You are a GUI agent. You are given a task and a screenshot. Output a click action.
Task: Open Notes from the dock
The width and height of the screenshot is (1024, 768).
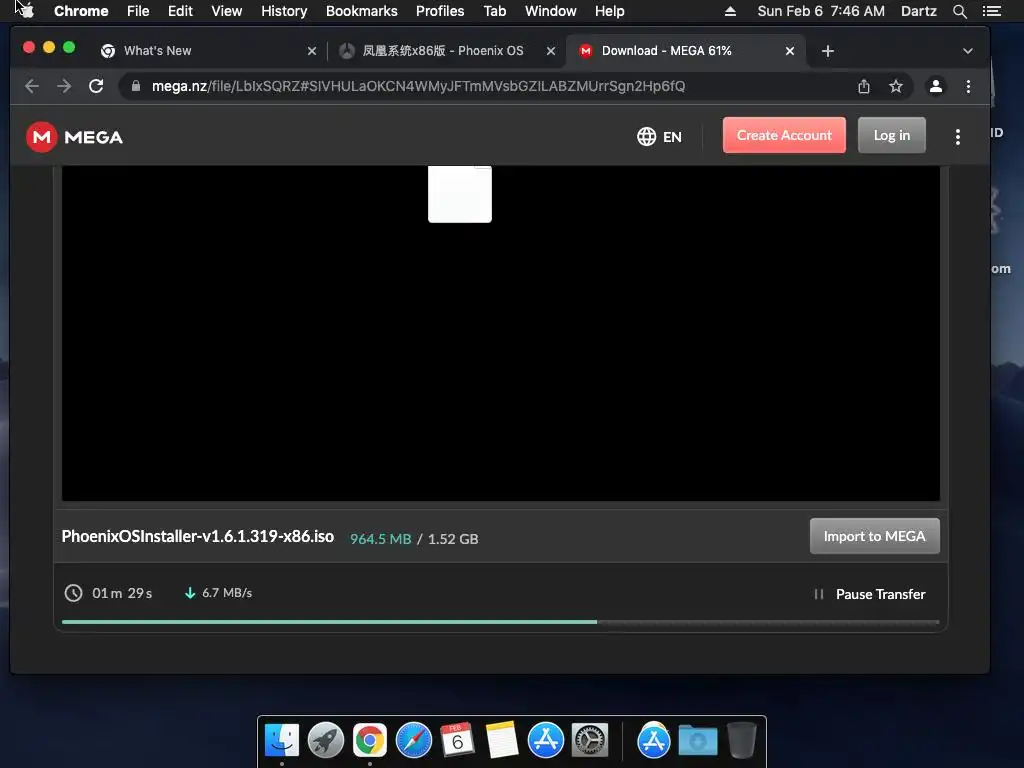pos(502,740)
